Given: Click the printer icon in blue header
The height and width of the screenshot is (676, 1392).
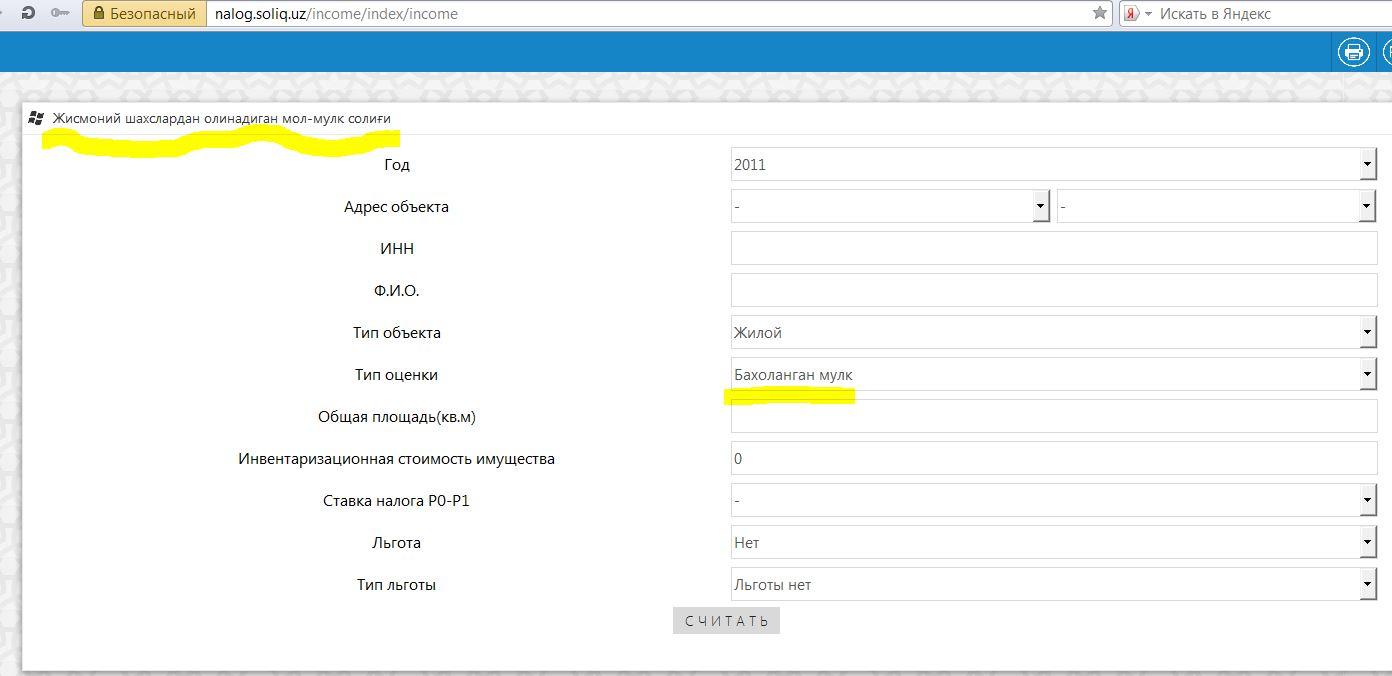Looking at the screenshot, I should pos(1353,52).
